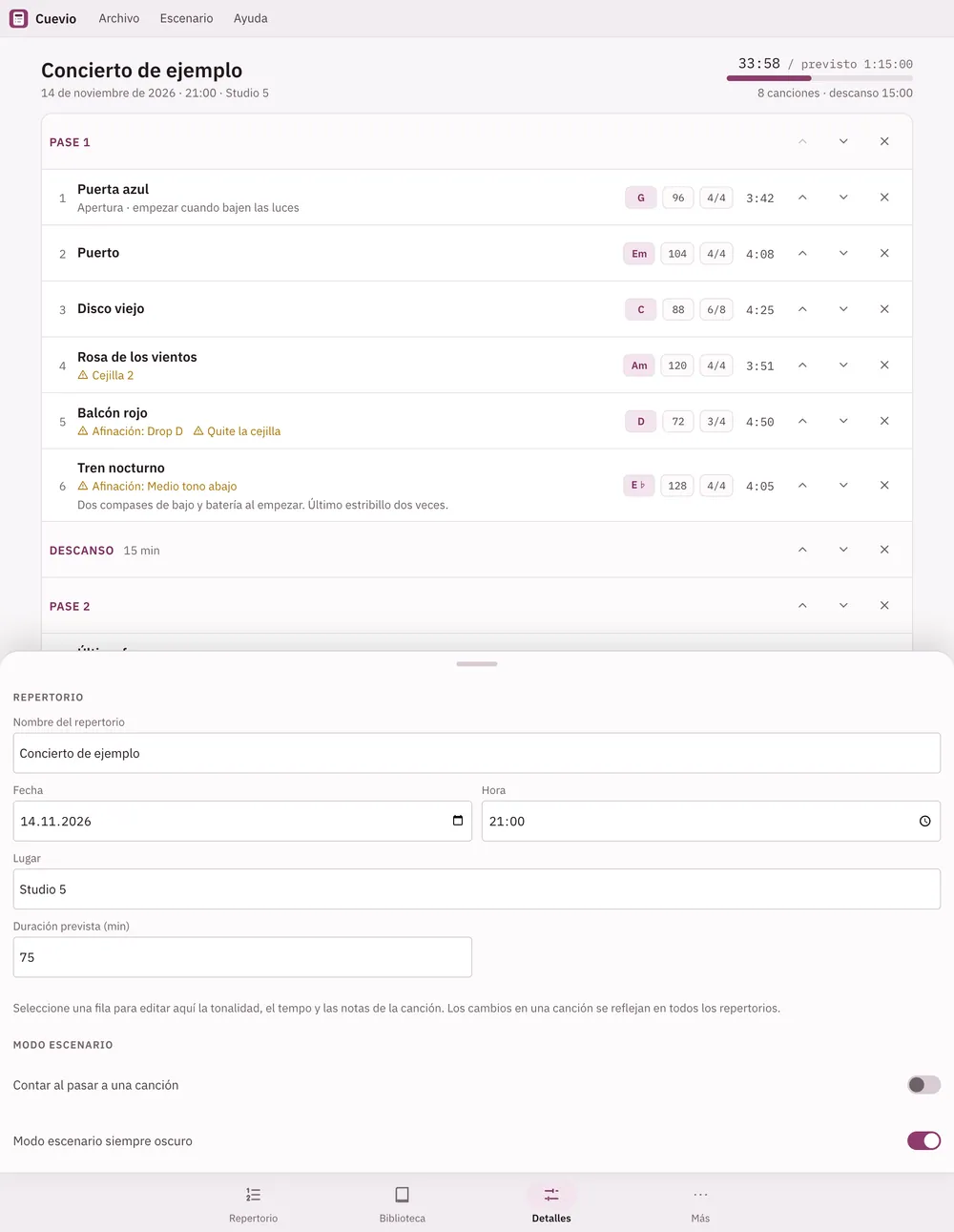
Task: Click the Cejilla 2 warning note
Action: [x=106, y=375]
